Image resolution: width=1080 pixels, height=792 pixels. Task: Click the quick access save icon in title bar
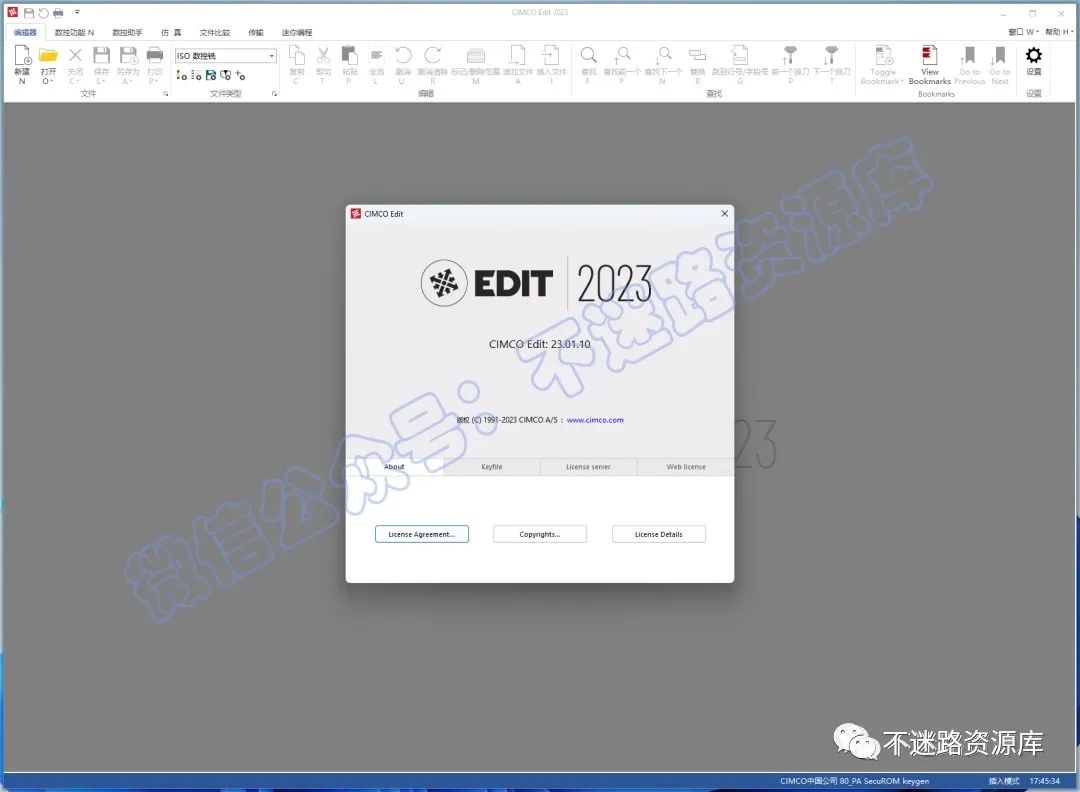[x=29, y=12]
